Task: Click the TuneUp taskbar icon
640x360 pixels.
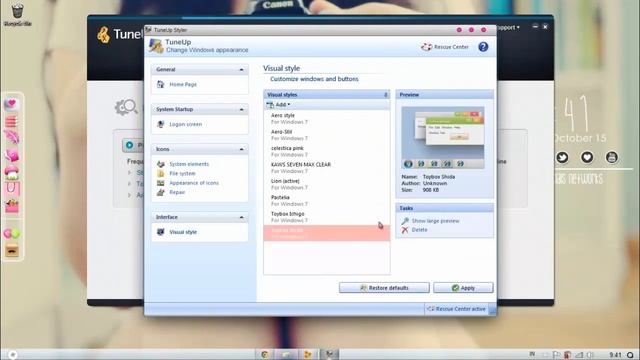Action: [x=307, y=354]
